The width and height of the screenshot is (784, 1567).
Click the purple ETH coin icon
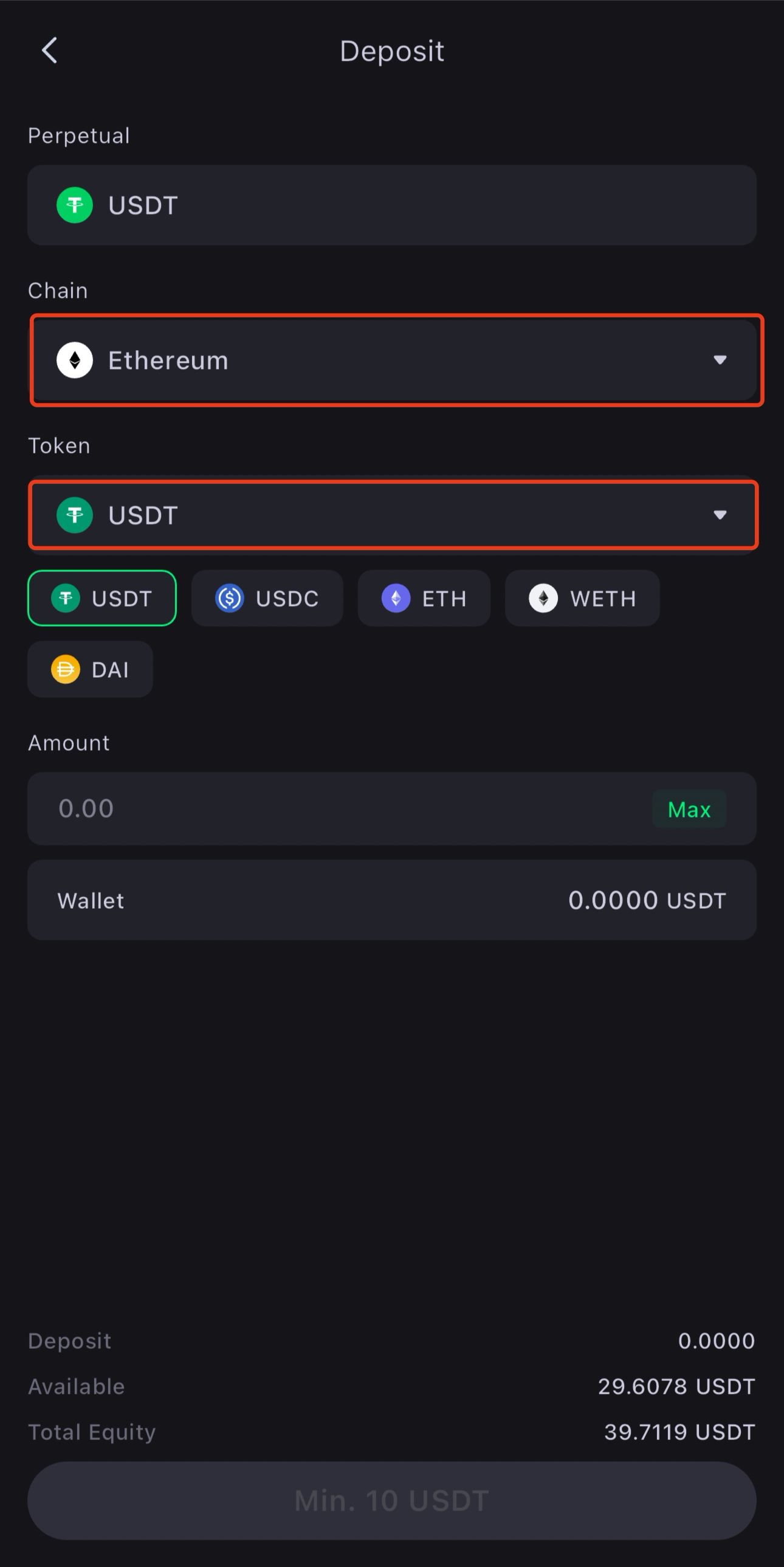click(x=396, y=599)
